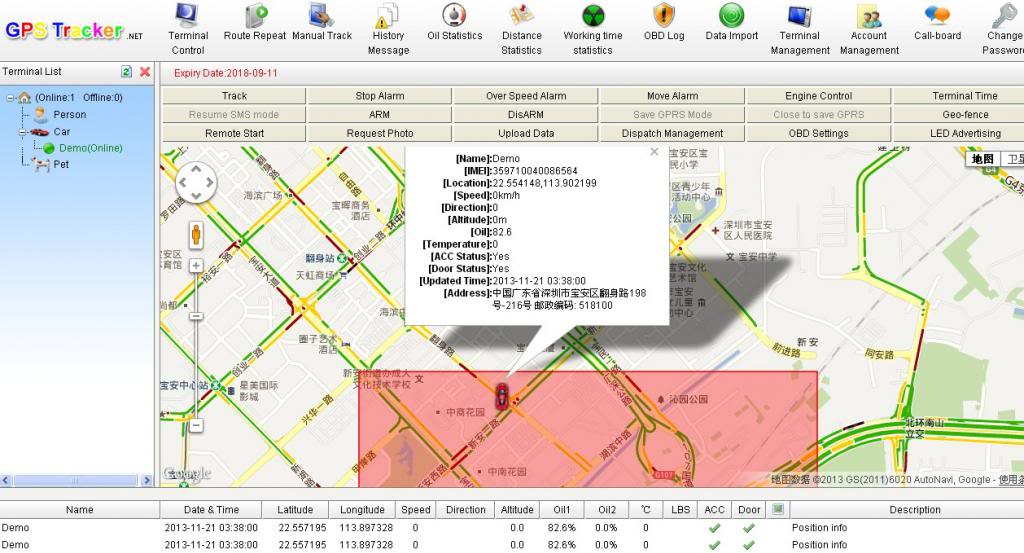This screenshot has width=1024, height=553.
Task: Click the Geo-fence command button
Action: [x=964, y=114]
